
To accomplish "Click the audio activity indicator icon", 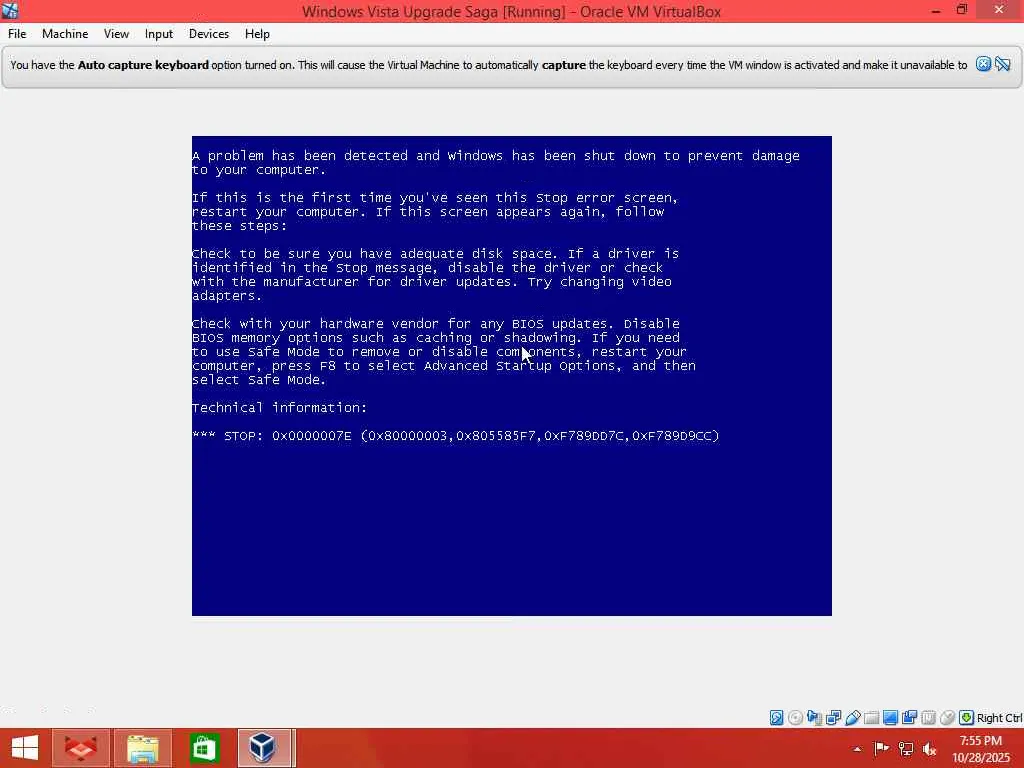I will pos(814,718).
